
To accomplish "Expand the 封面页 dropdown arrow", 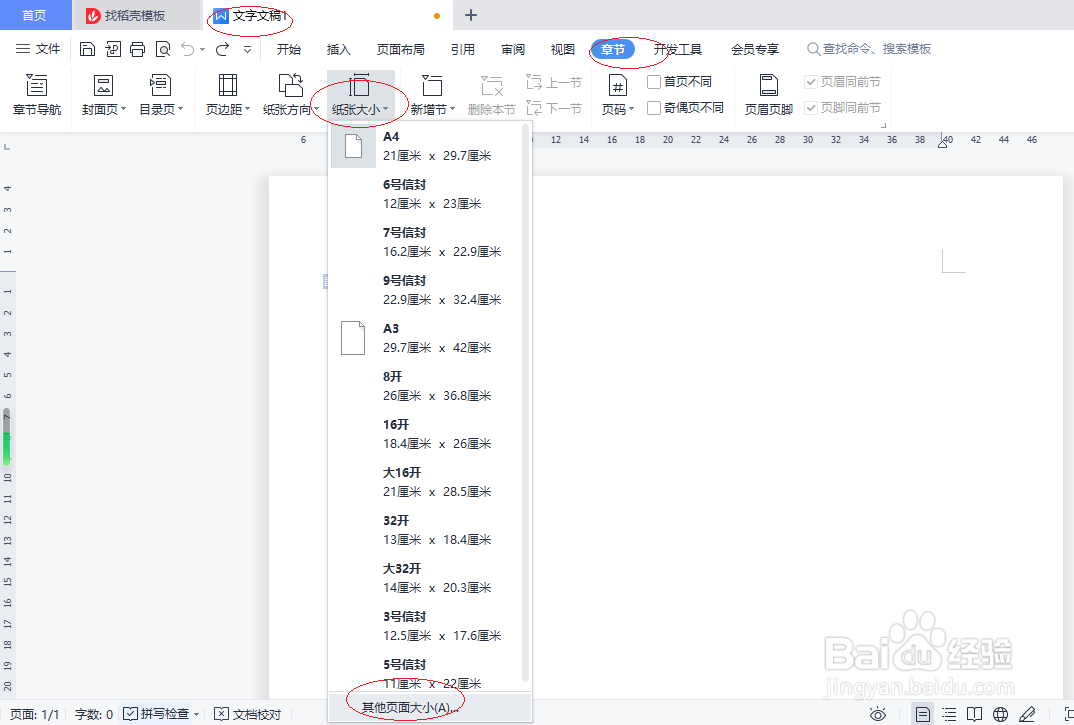I will click(x=123, y=109).
